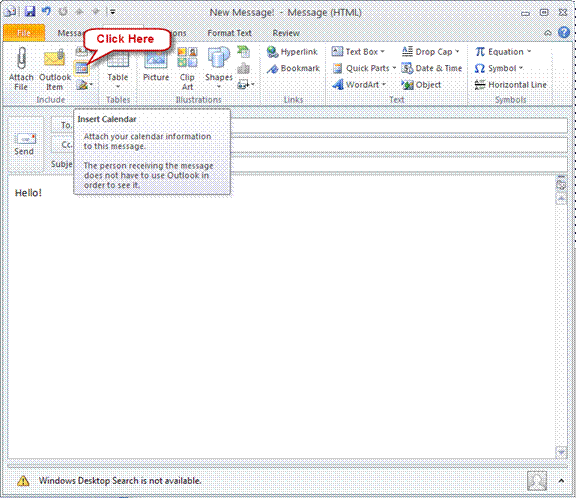Insert Date & Time
The image size is (576, 498).
coord(432,68)
